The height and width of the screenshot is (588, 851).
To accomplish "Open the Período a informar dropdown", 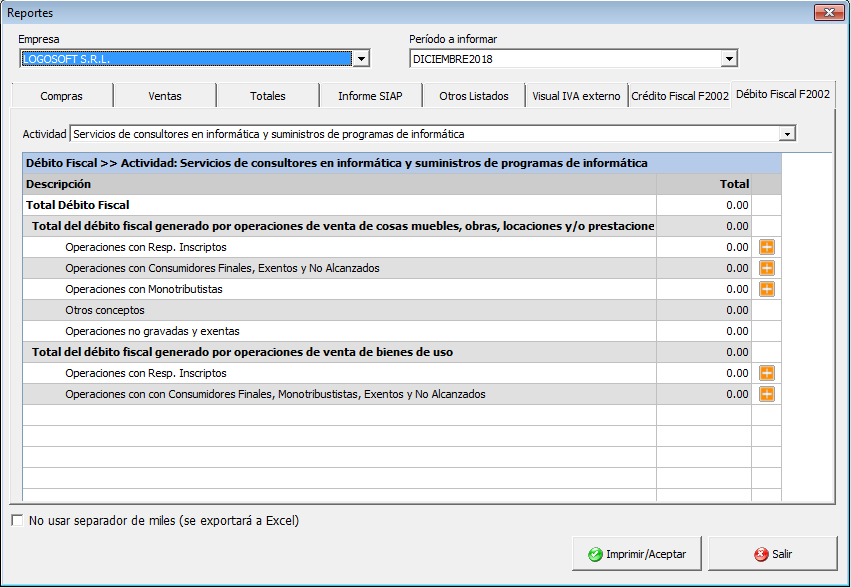I will 728,59.
